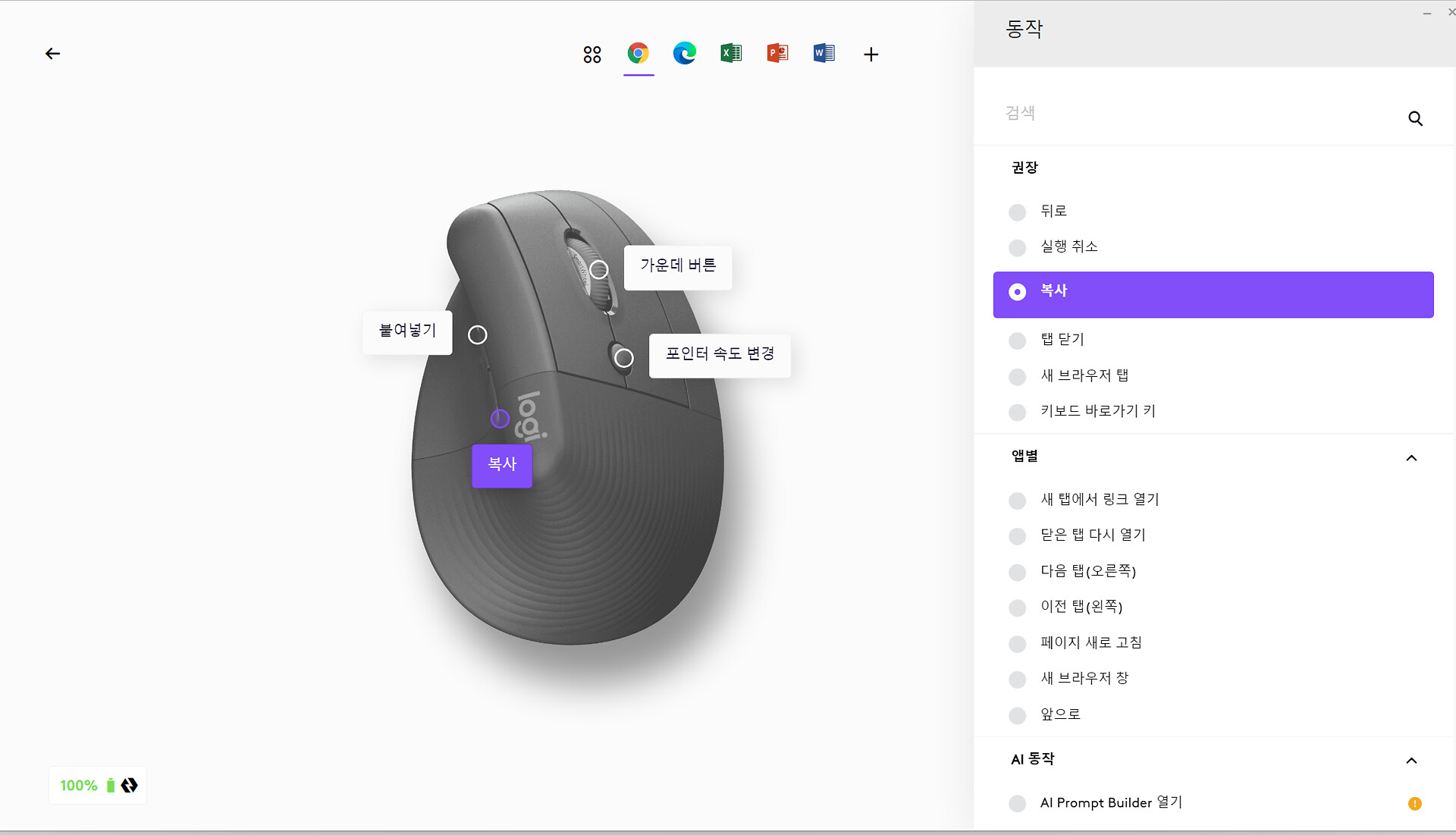The width and height of the screenshot is (1456, 835).
Task: Select the PowerPoint app profile icon
Action: [x=777, y=53]
